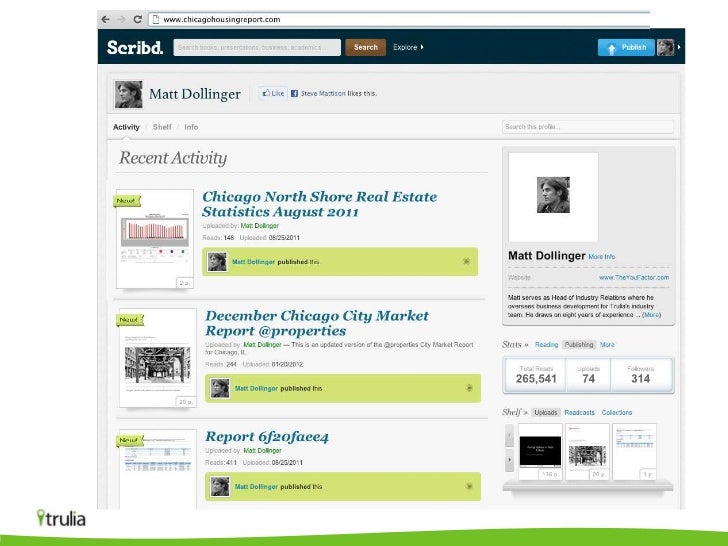Expand the bio with the (More) link
The image size is (728, 546).
(651, 315)
